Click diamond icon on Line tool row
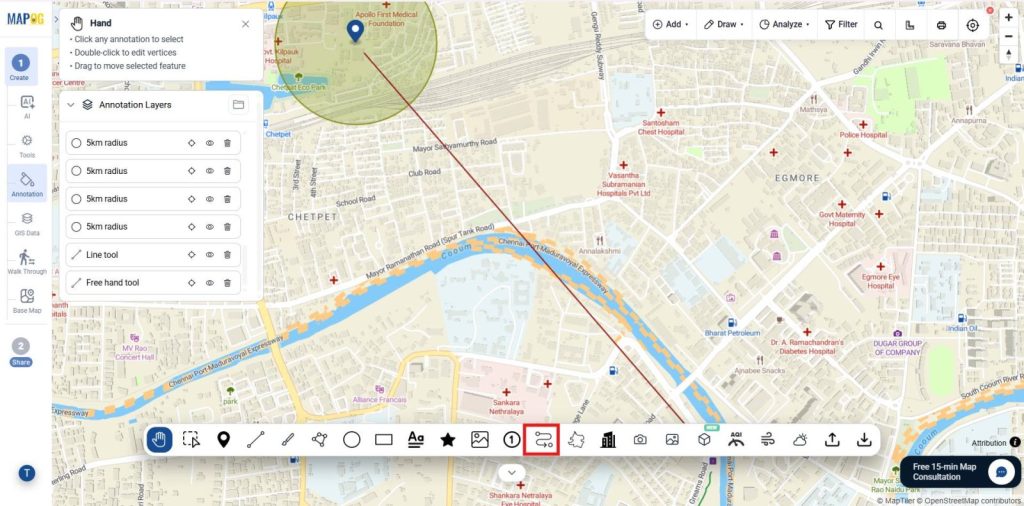Screen dimensions: 1024x506 click(x=191, y=255)
